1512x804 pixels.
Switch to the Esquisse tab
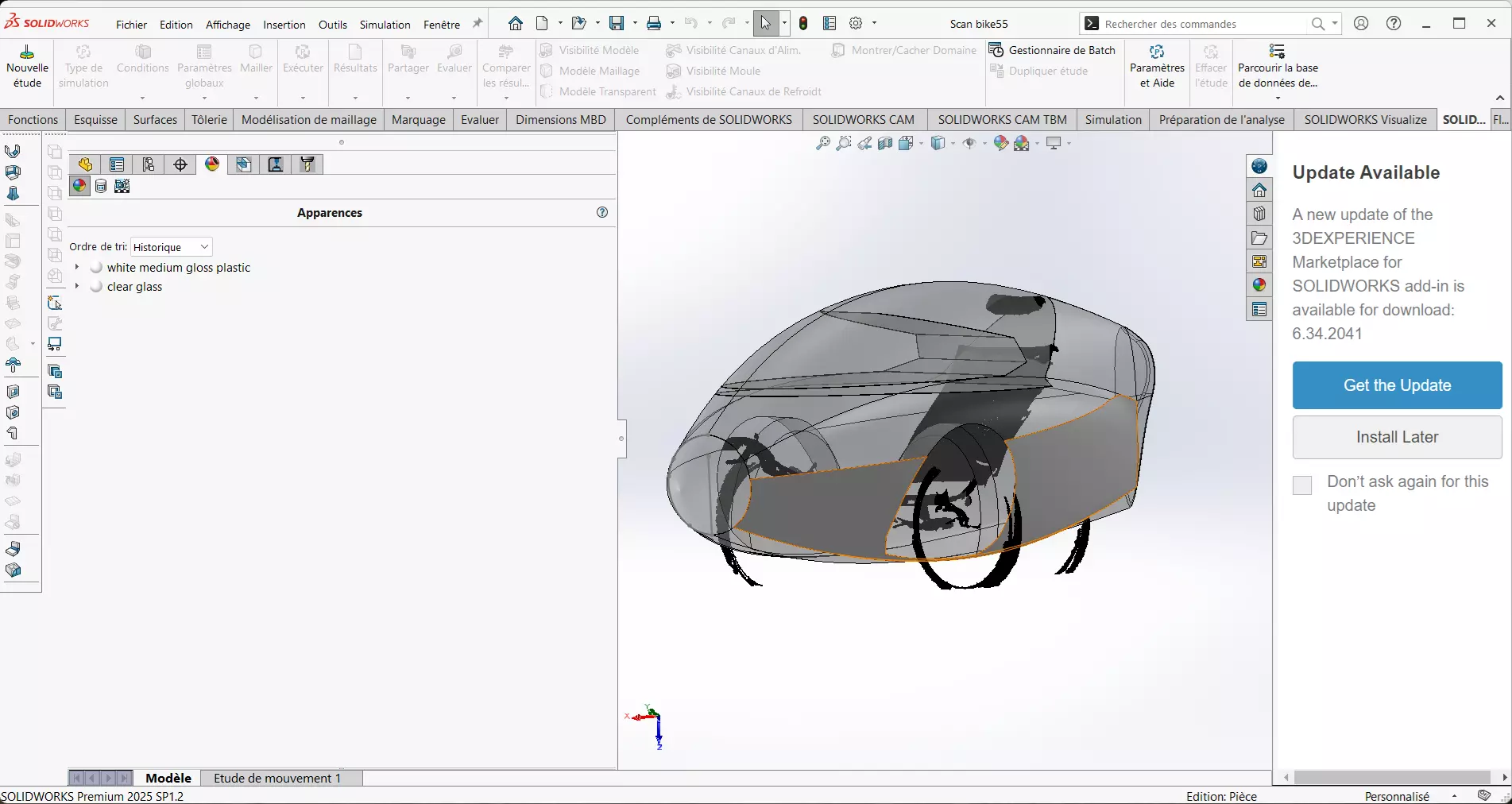[x=95, y=120]
